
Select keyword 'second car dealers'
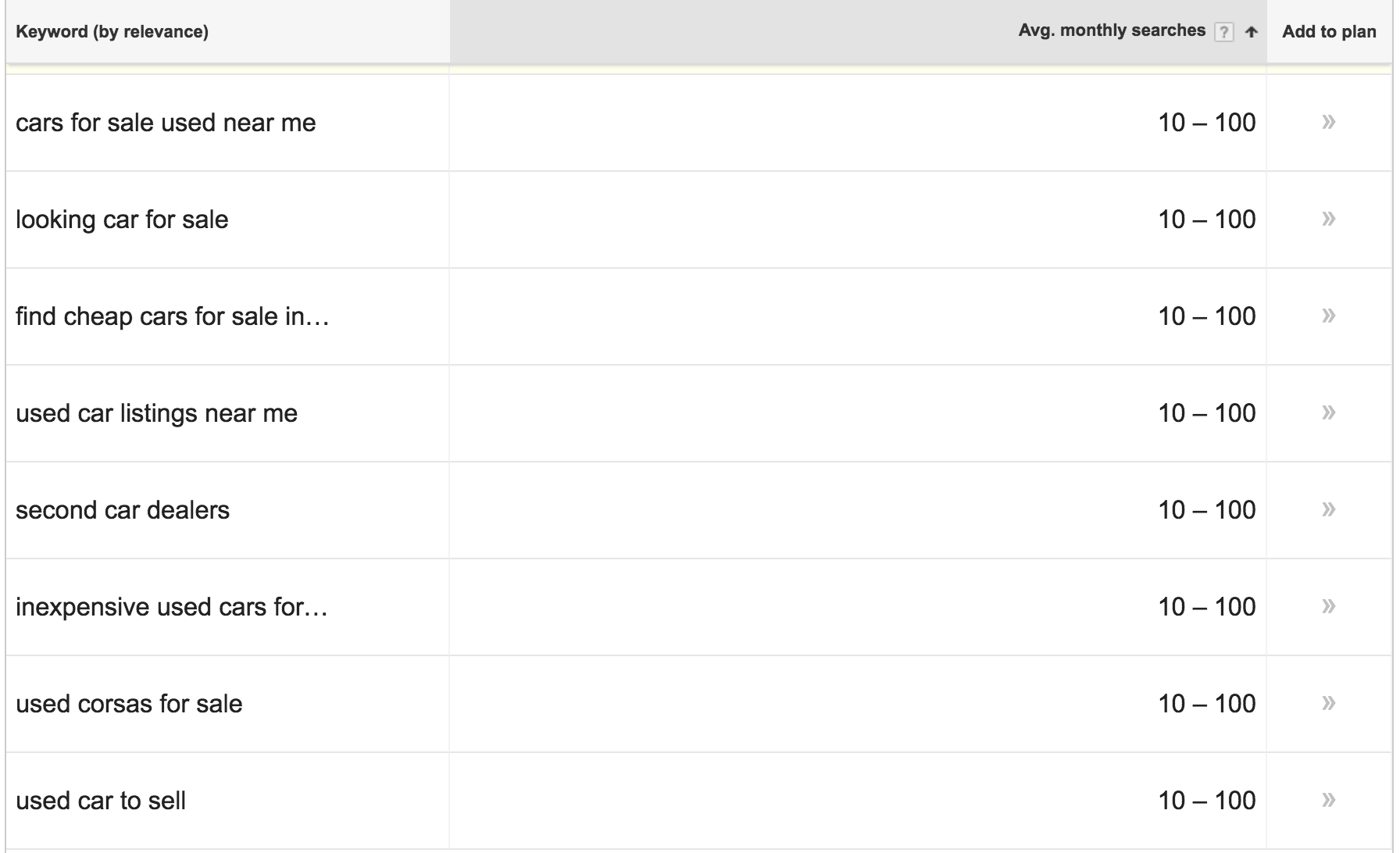(x=123, y=510)
